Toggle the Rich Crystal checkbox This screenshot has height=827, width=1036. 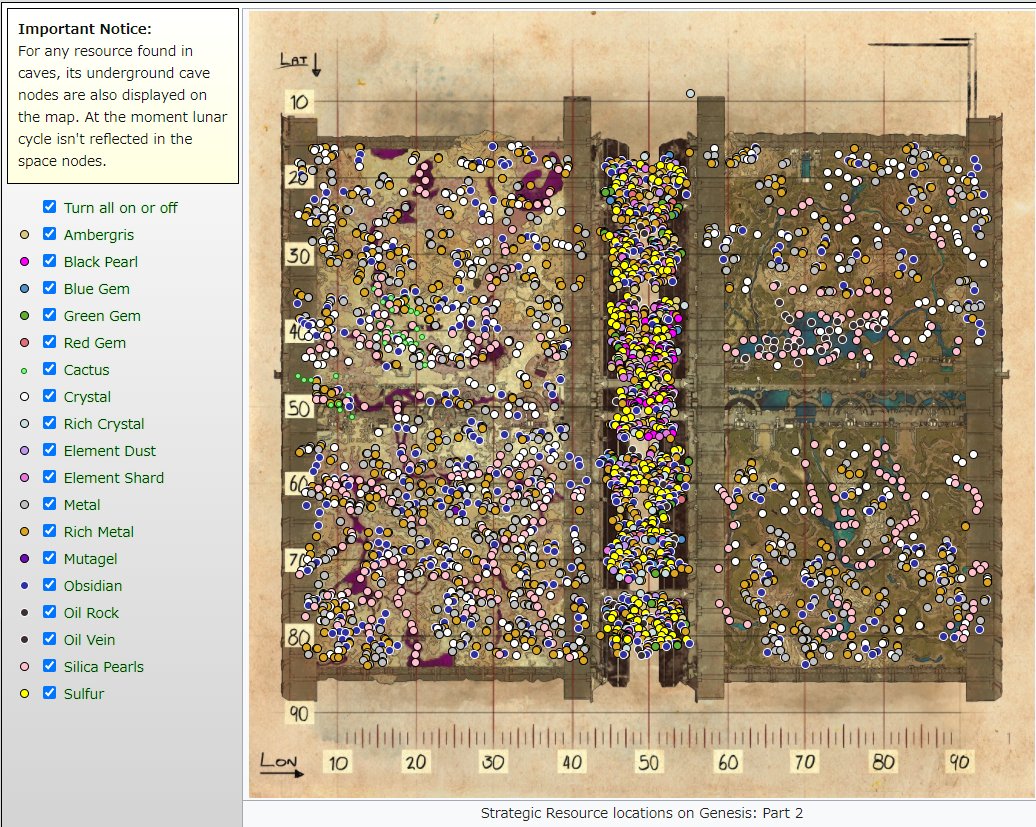coord(50,423)
